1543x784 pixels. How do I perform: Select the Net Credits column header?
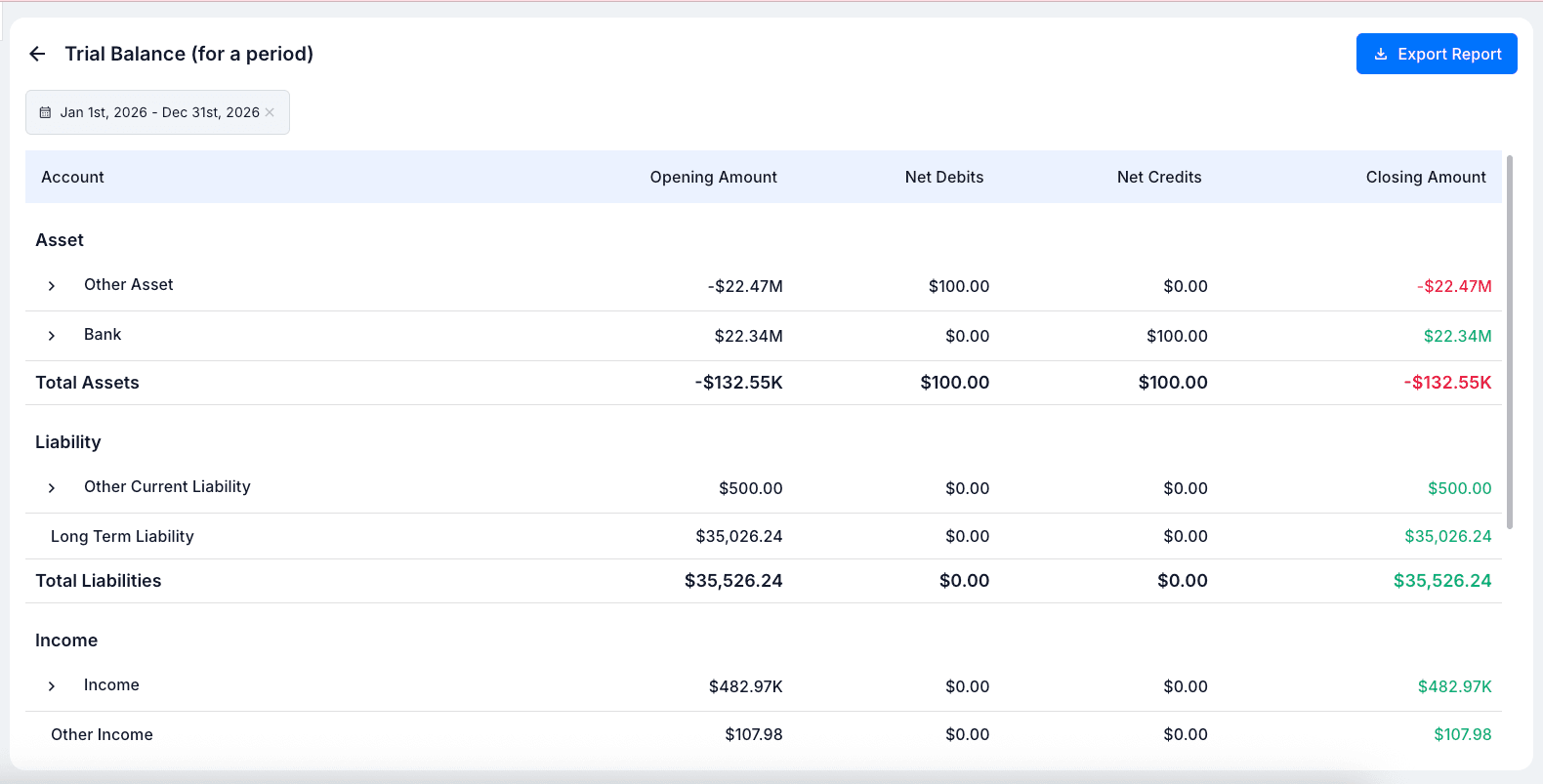point(1159,177)
